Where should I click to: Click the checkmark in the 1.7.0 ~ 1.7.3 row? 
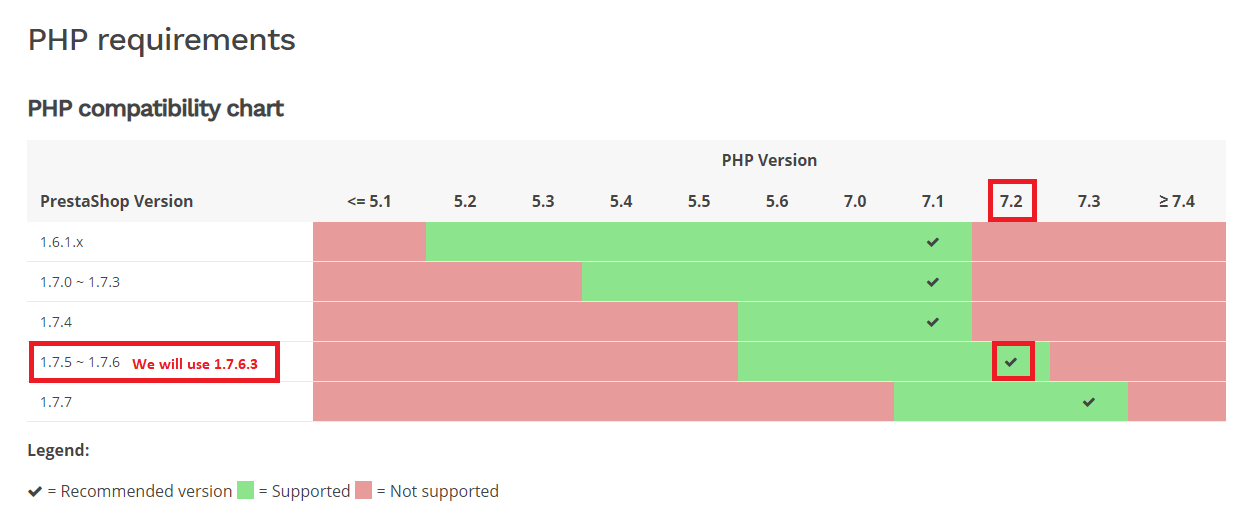933,282
